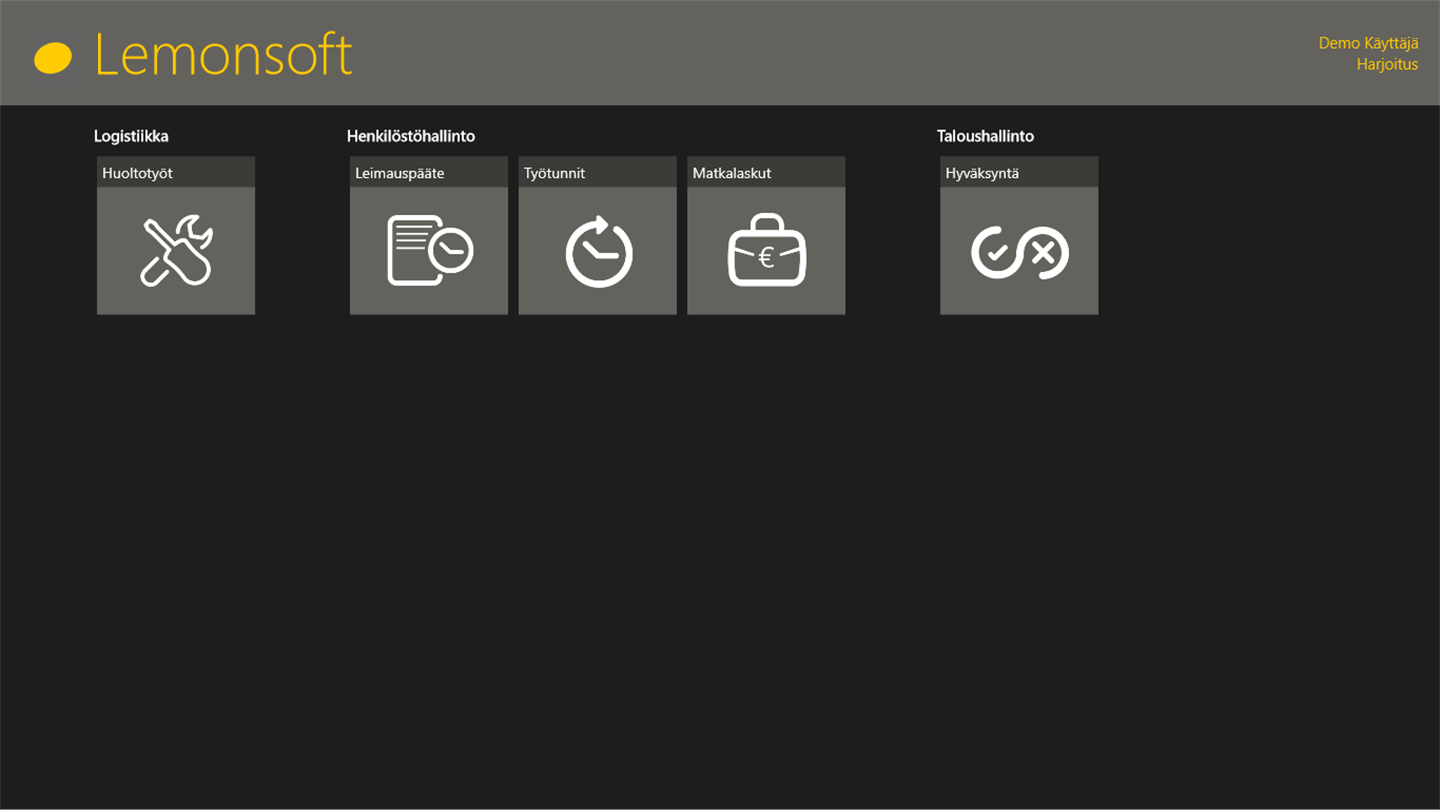1440x810 pixels.
Task: Open the Hyväksyntä check and cross icon
Action: [1019, 252]
